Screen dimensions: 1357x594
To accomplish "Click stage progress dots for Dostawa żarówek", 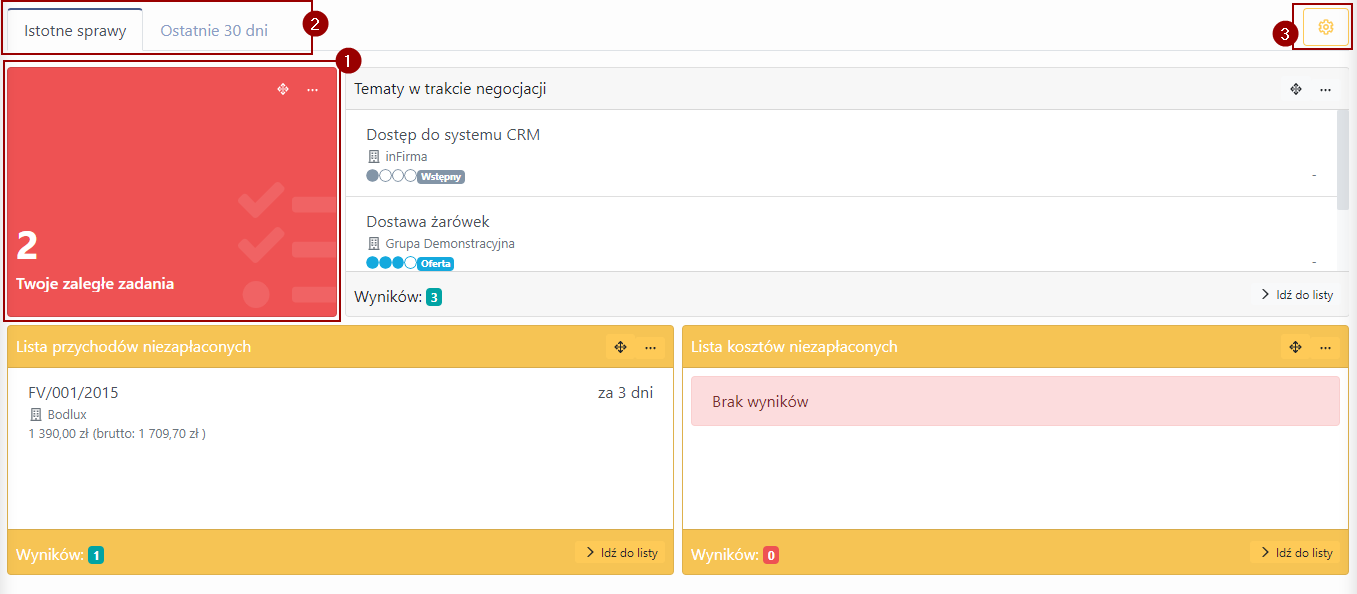I will [x=391, y=263].
